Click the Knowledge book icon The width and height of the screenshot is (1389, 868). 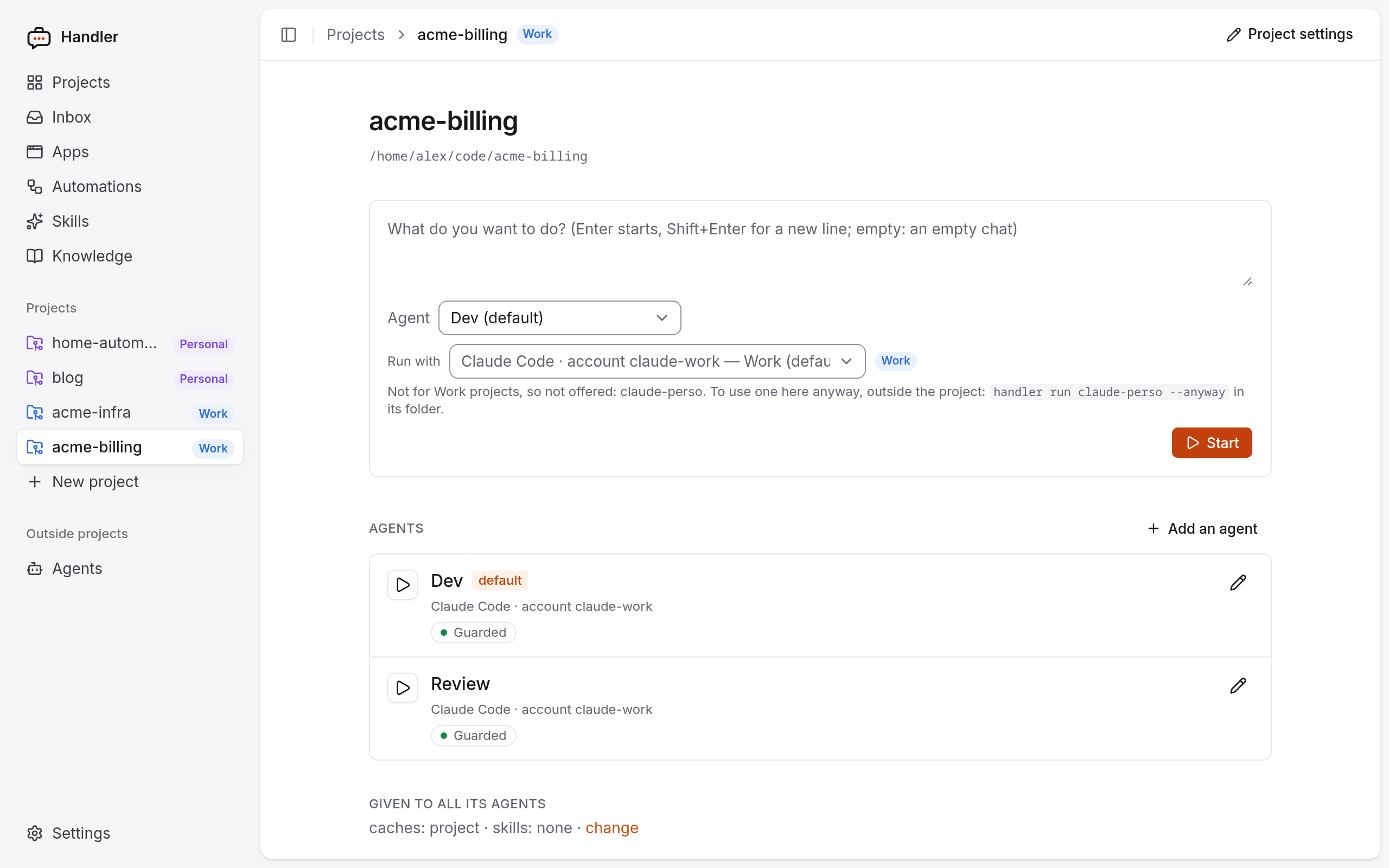tap(34, 256)
